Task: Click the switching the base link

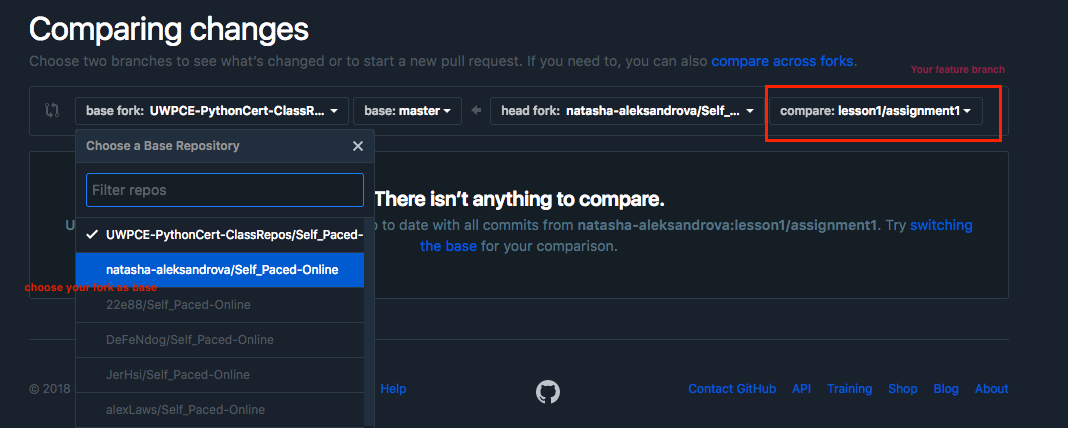Action: click(940, 226)
